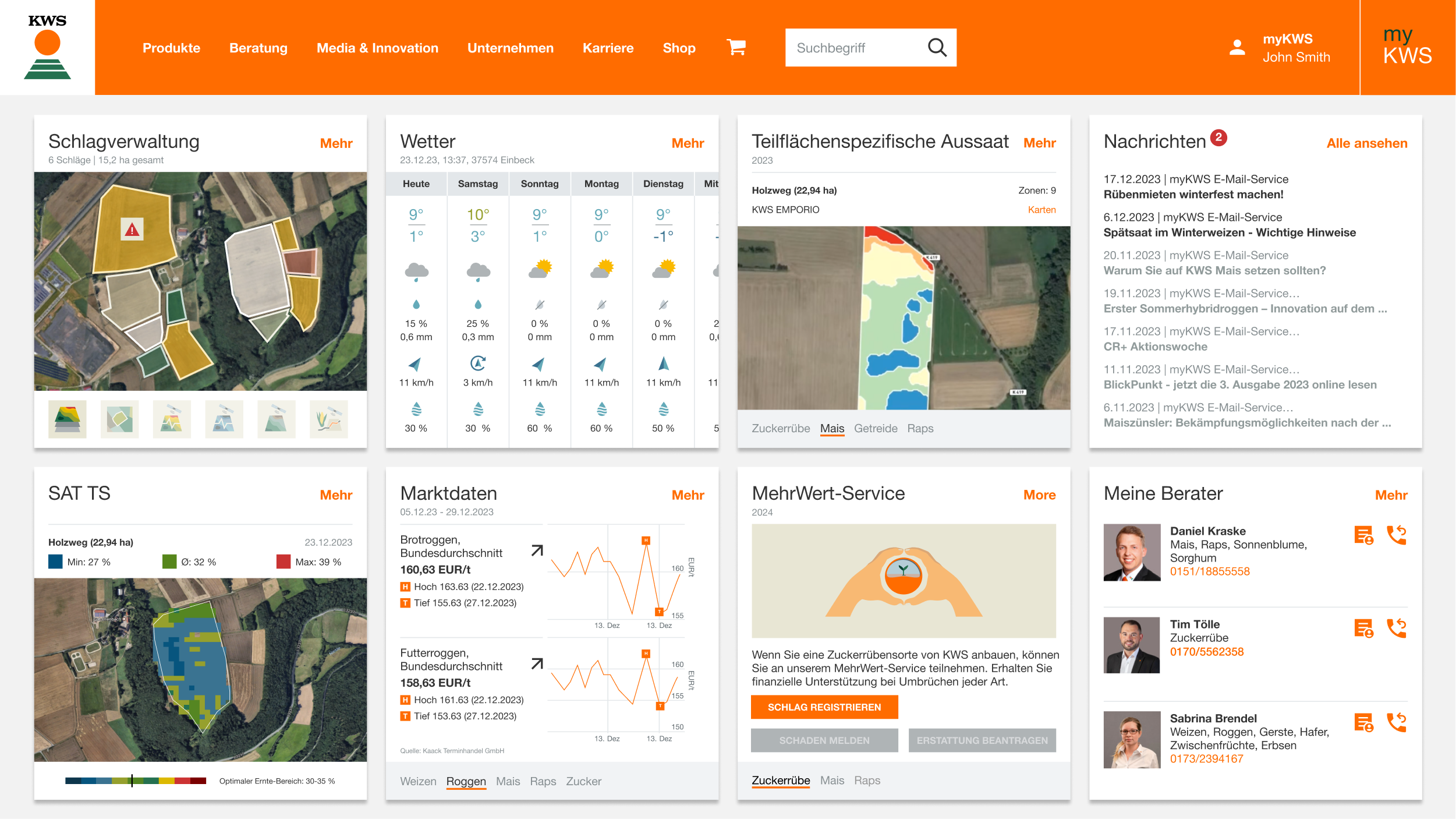Click blue Min color swatch in SAT TS
The image size is (1456, 819).
(55, 562)
